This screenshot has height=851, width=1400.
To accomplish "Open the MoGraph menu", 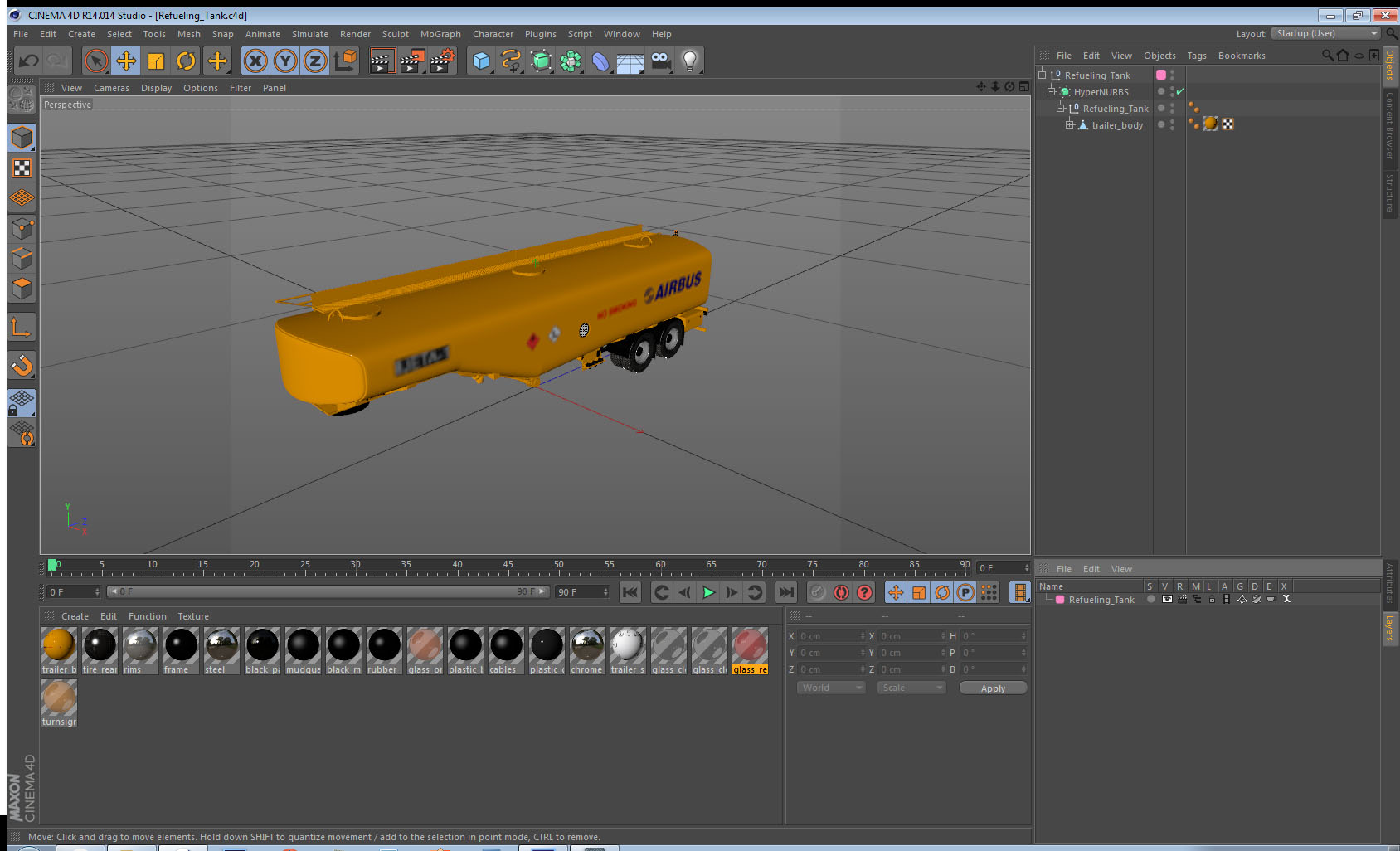I will pyautogui.click(x=440, y=34).
